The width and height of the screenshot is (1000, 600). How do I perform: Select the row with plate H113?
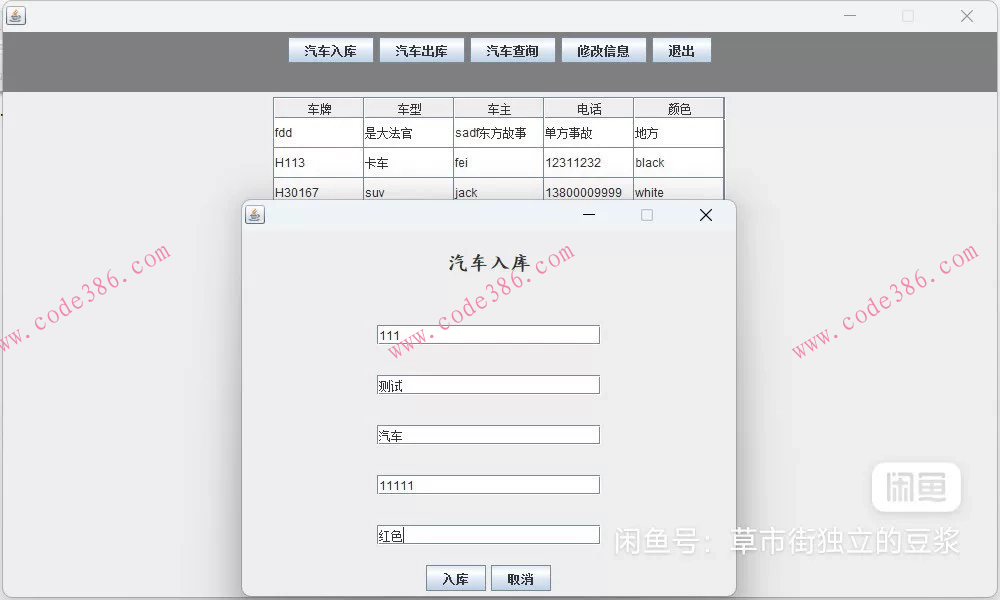coord(318,162)
